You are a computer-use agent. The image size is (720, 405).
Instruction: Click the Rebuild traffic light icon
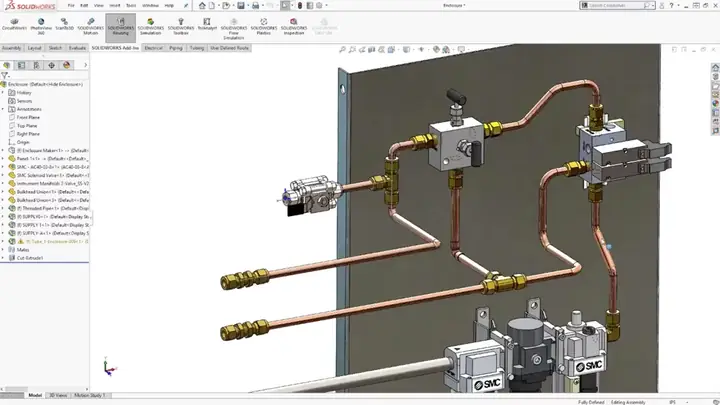point(300,6)
